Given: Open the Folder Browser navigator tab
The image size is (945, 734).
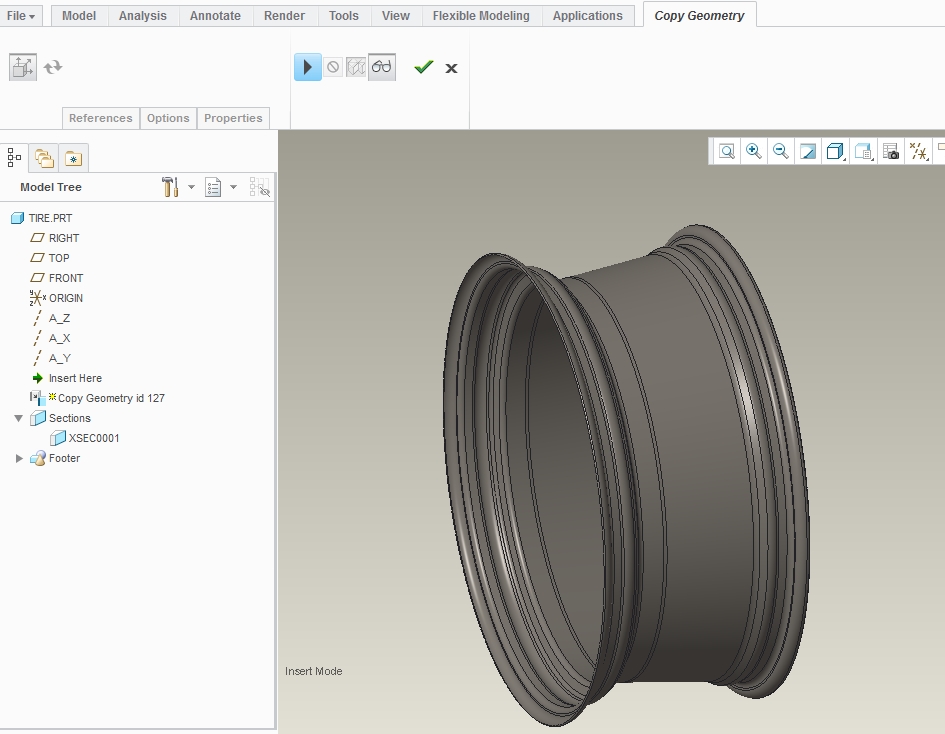Looking at the screenshot, I should tap(44, 158).
